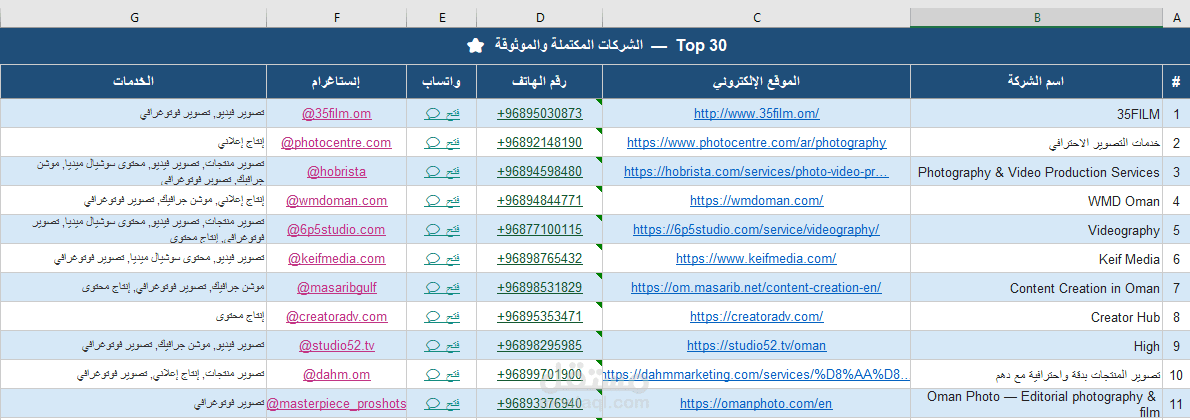Open the photocentre.com/ar/photography website link
The width and height of the screenshot is (1190, 420).
tap(757, 143)
